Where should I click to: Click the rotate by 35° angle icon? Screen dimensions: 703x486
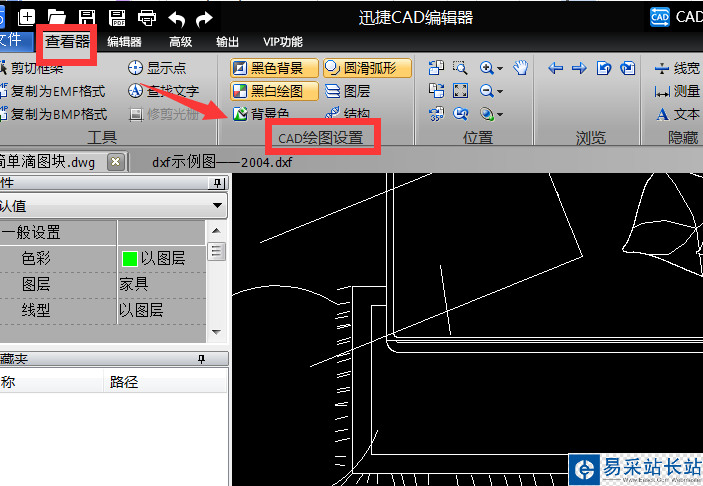click(x=436, y=114)
